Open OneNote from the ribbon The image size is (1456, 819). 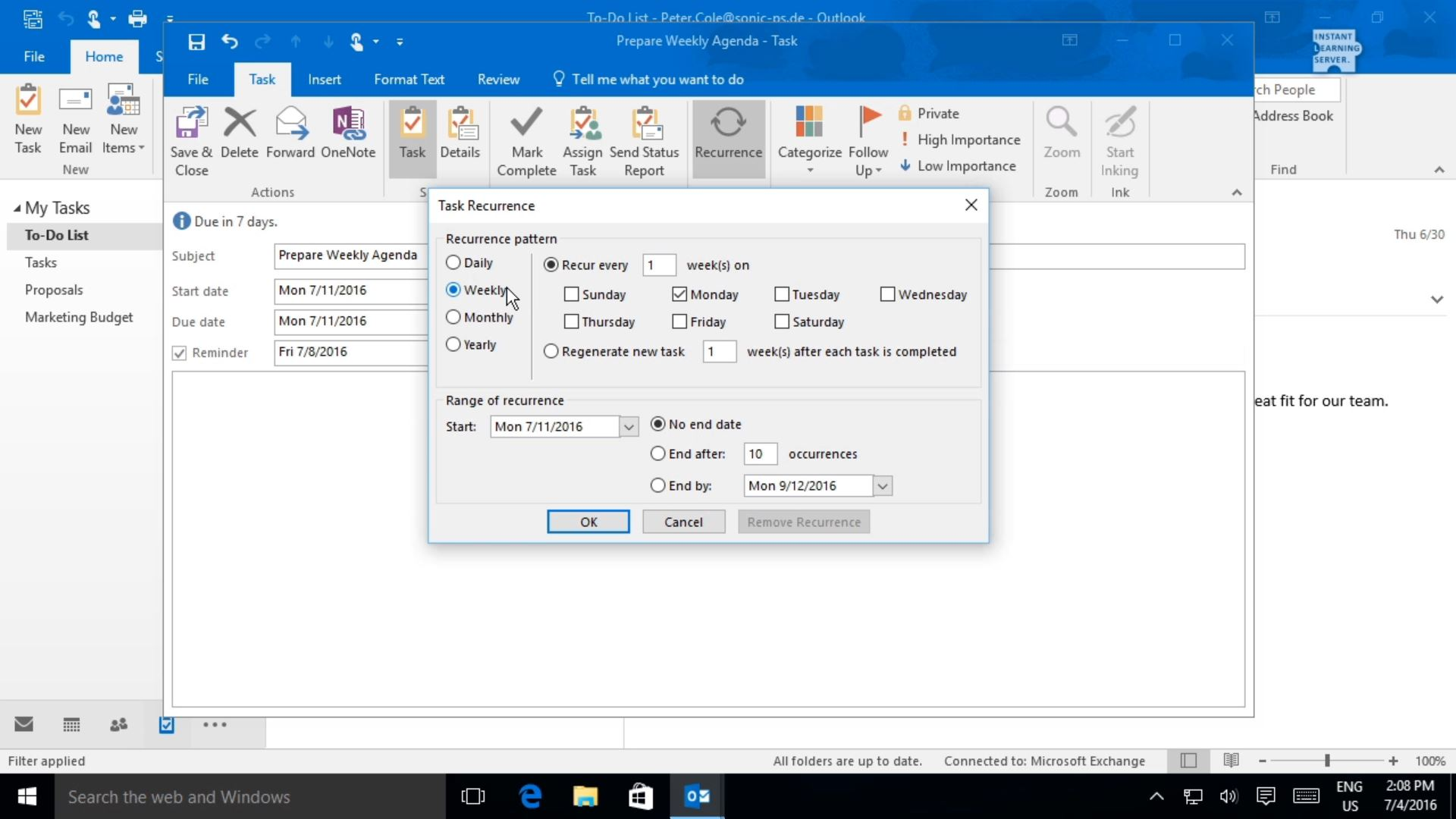(x=348, y=133)
